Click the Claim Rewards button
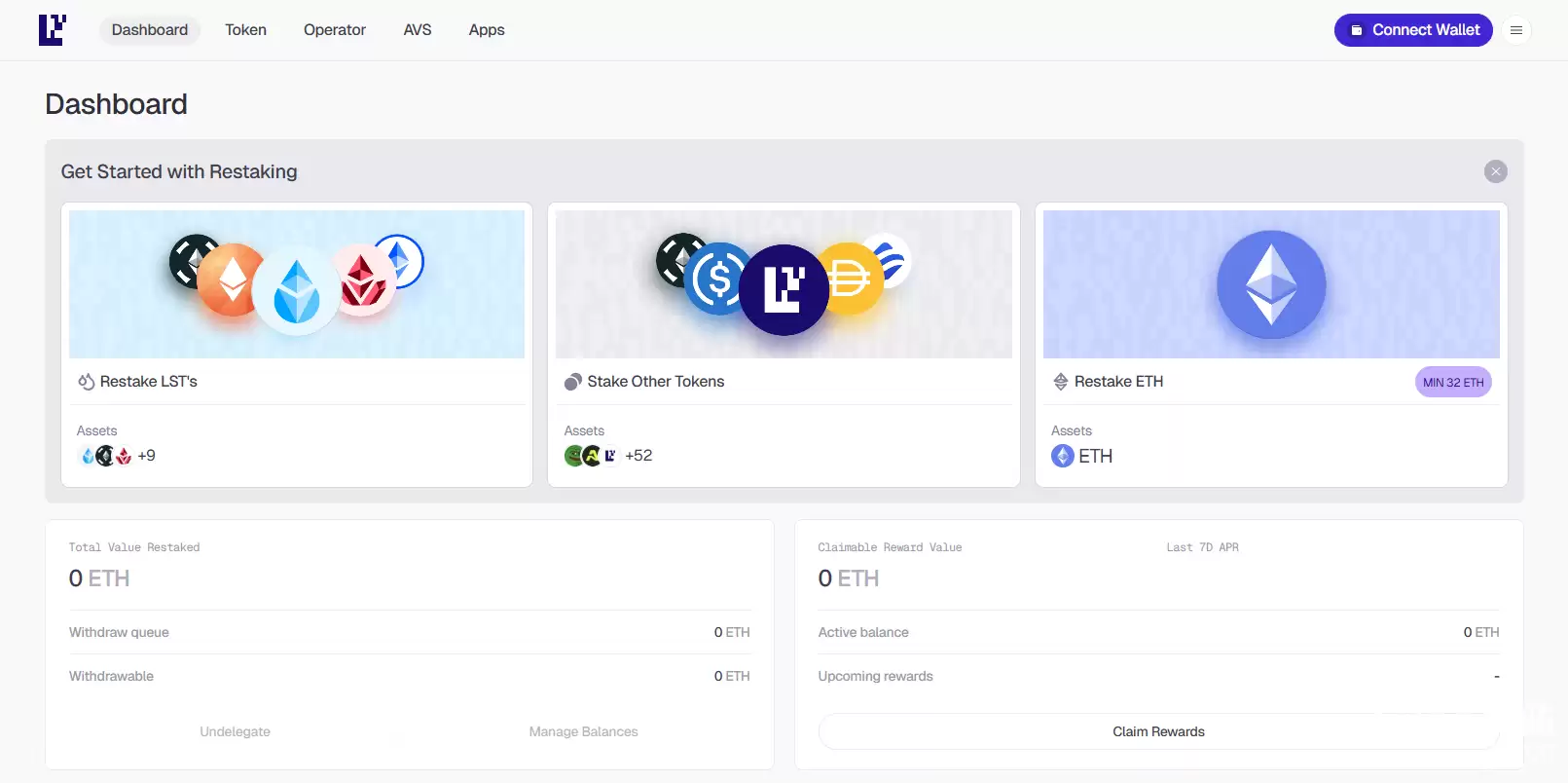The height and width of the screenshot is (783, 1568). tap(1157, 731)
